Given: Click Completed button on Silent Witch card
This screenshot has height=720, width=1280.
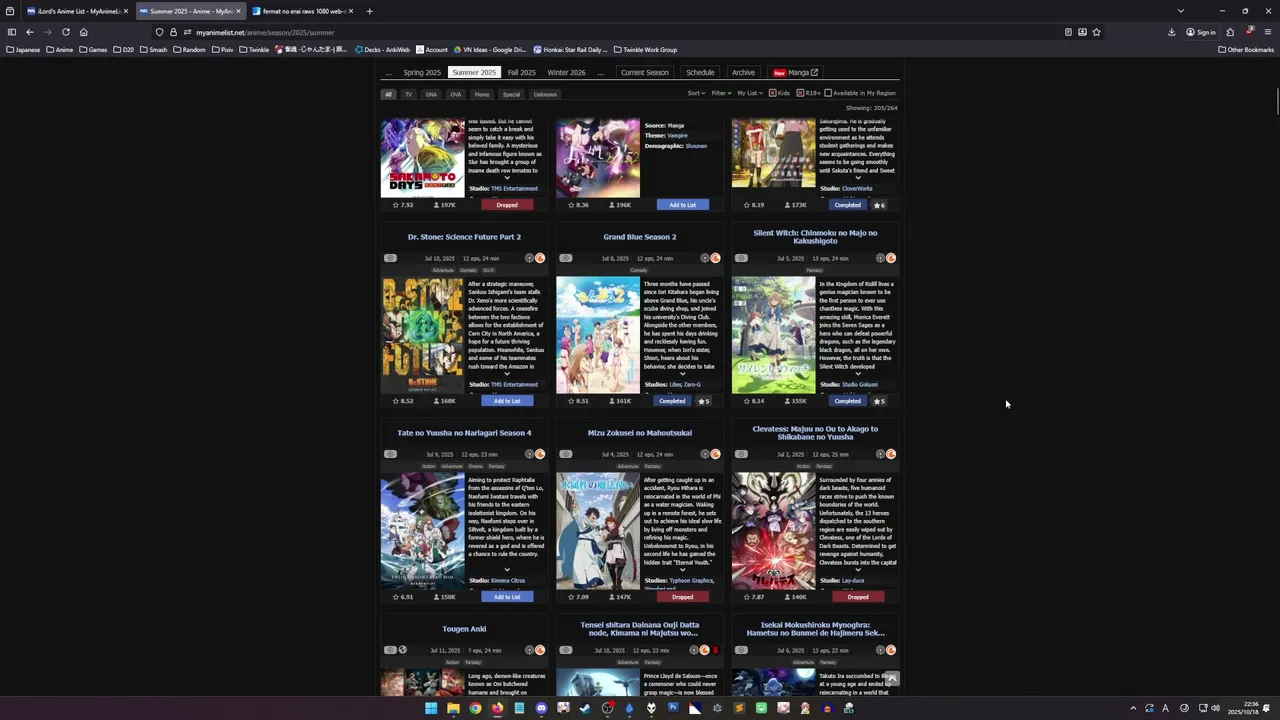Looking at the screenshot, I should [x=847, y=401].
